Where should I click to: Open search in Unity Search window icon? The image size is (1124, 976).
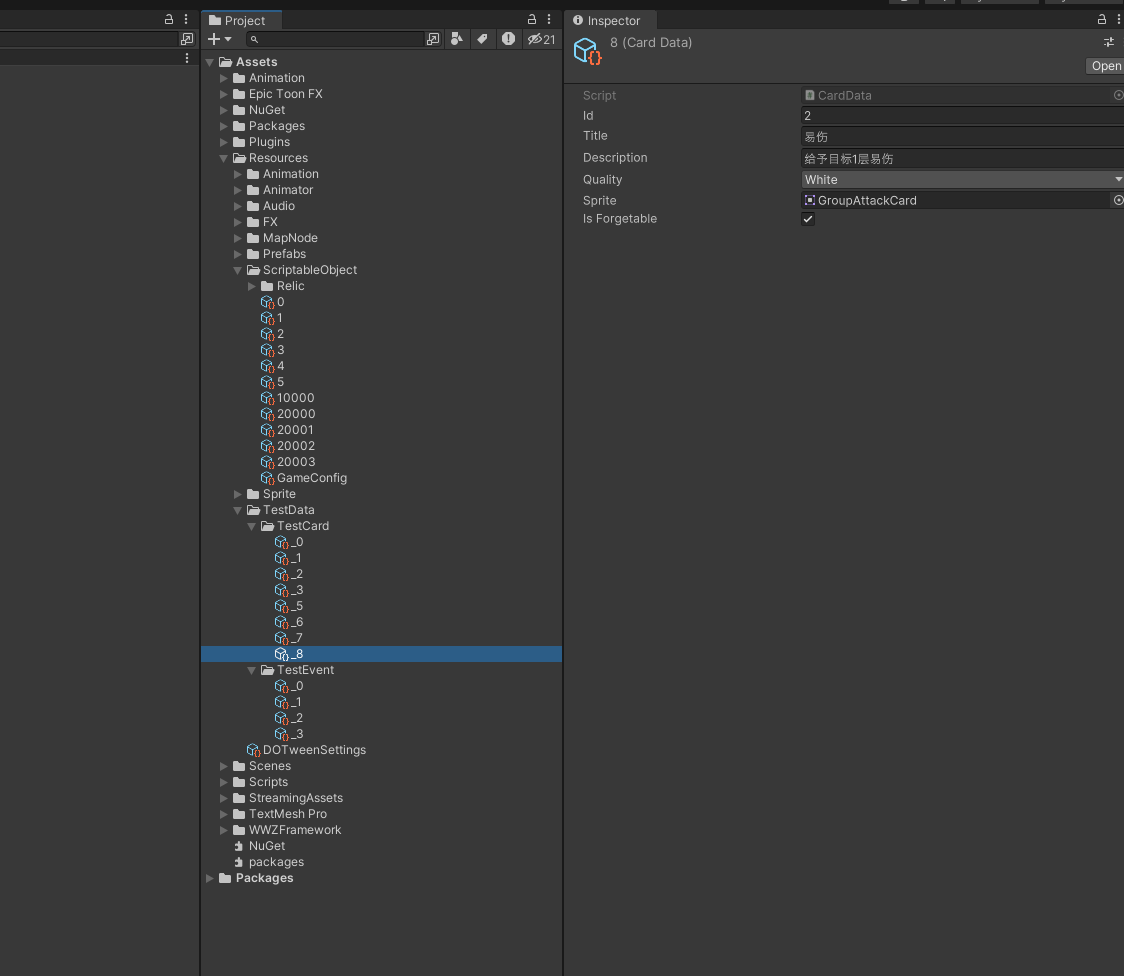click(x=432, y=39)
